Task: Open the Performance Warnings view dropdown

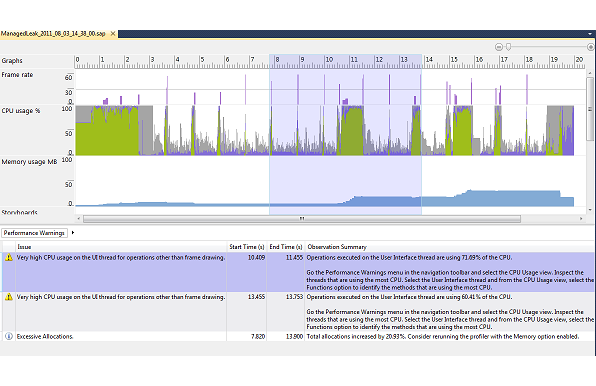Action: pyautogui.click(x=34, y=233)
